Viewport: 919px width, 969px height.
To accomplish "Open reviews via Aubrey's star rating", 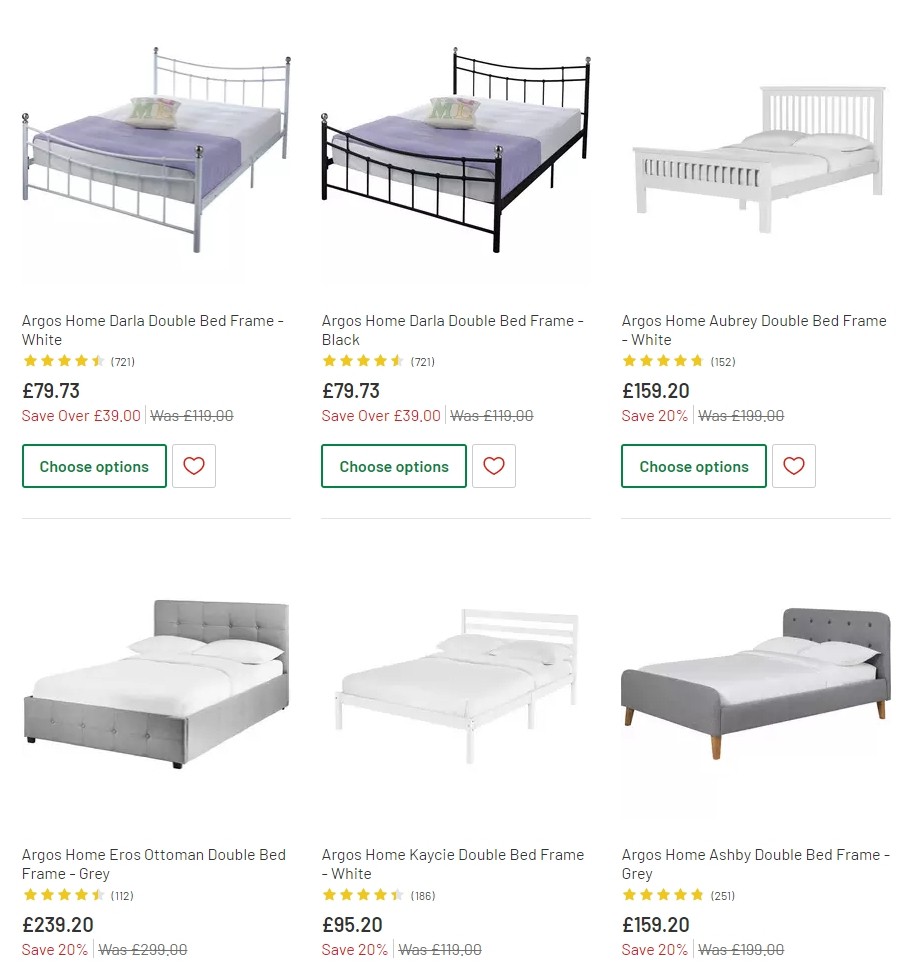I will [x=663, y=360].
